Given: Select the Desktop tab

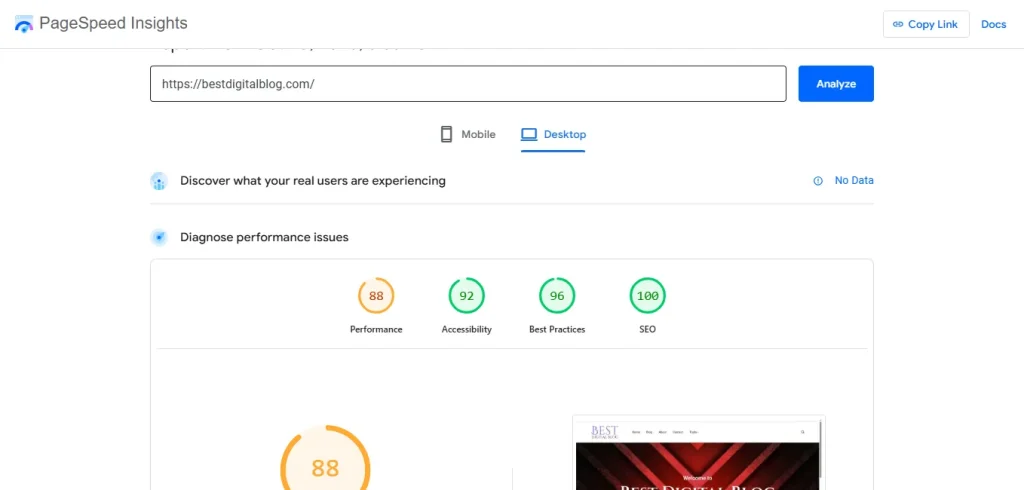Looking at the screenshot, I should [x=553, y=135].
